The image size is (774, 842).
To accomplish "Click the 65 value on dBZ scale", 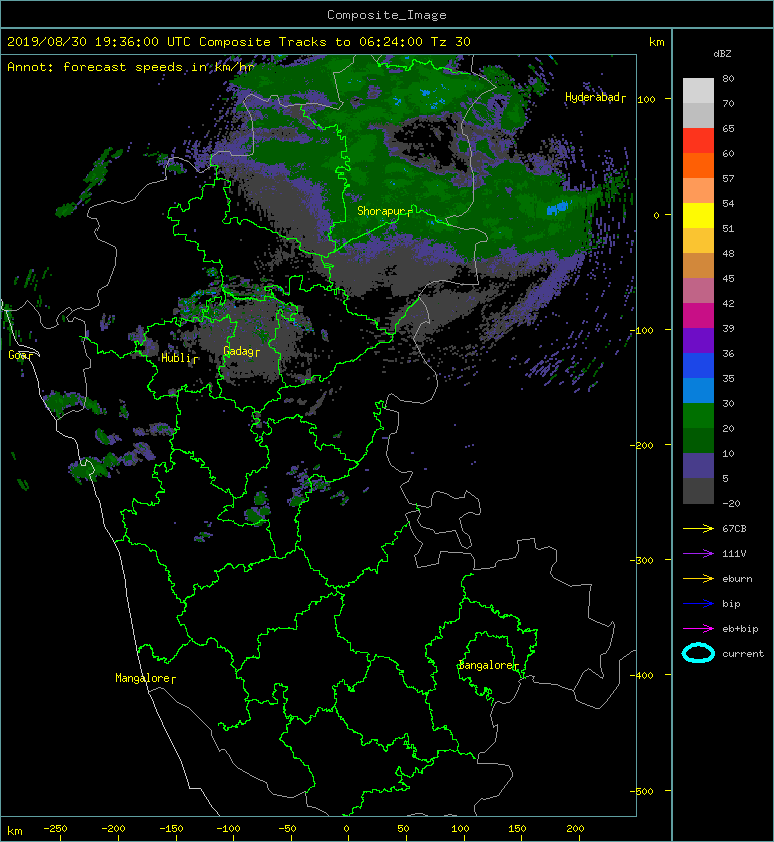I will [728, 128].
